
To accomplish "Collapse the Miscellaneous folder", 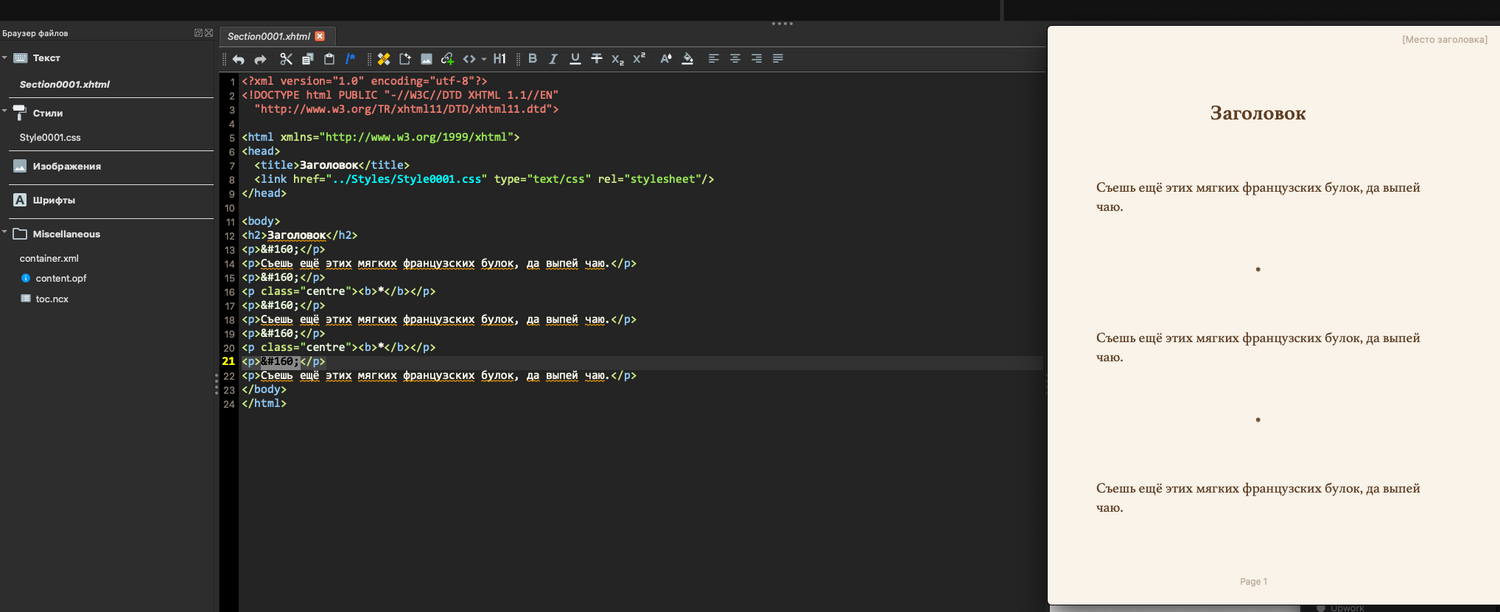I will click(x=5, y=233).
